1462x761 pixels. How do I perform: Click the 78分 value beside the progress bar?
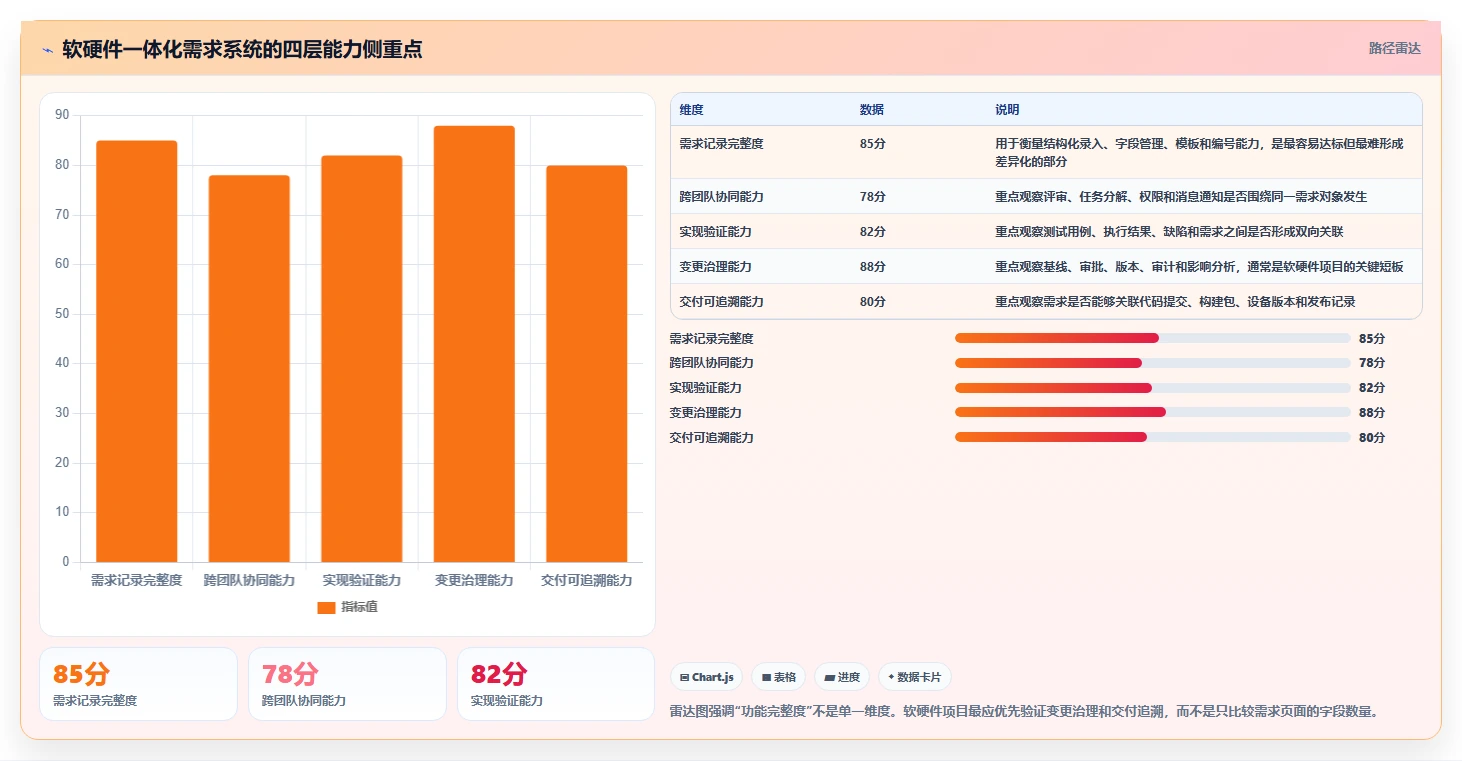[1372, 363]
